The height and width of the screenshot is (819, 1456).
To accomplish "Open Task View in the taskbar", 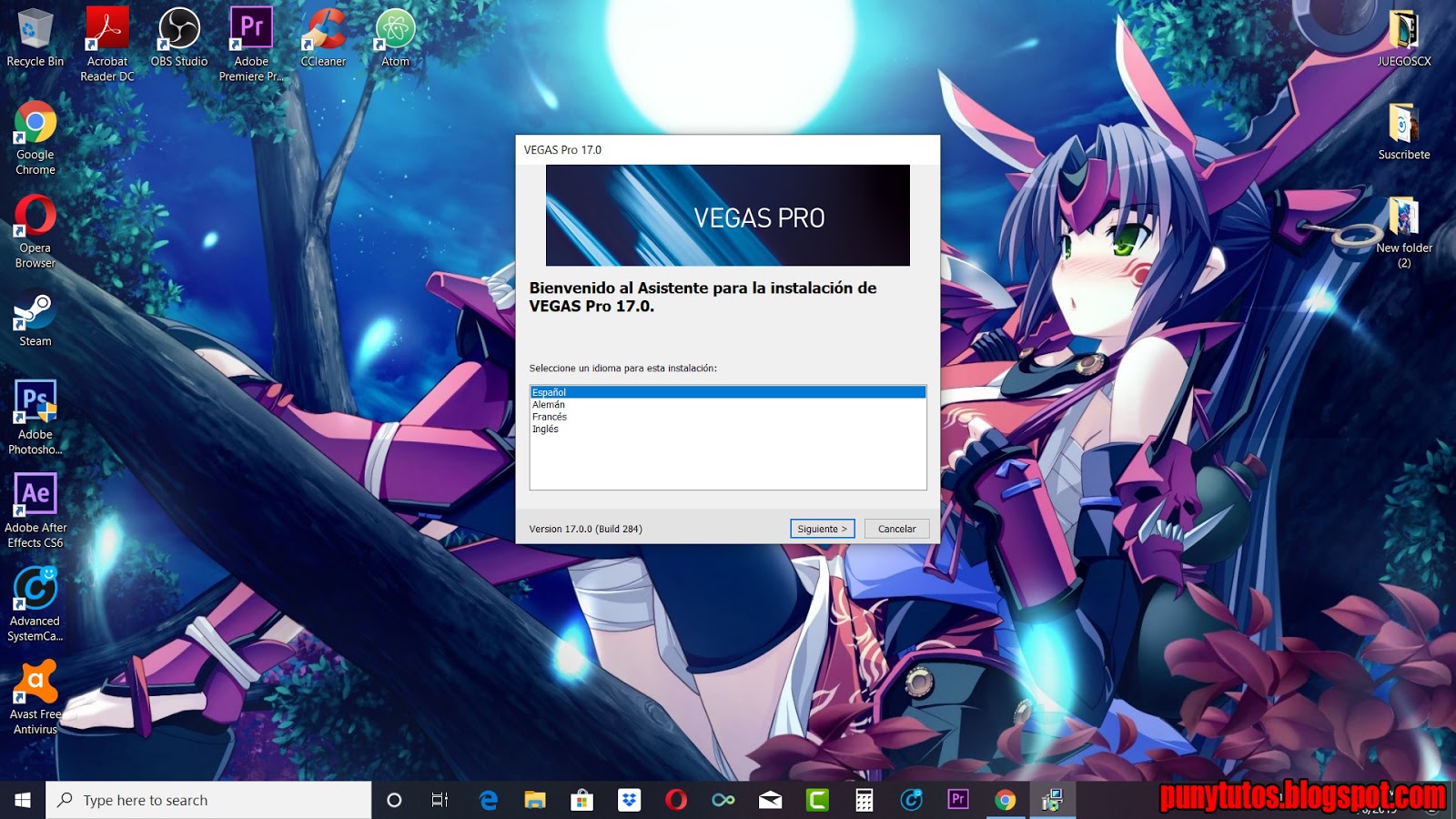I will (440, 800).
